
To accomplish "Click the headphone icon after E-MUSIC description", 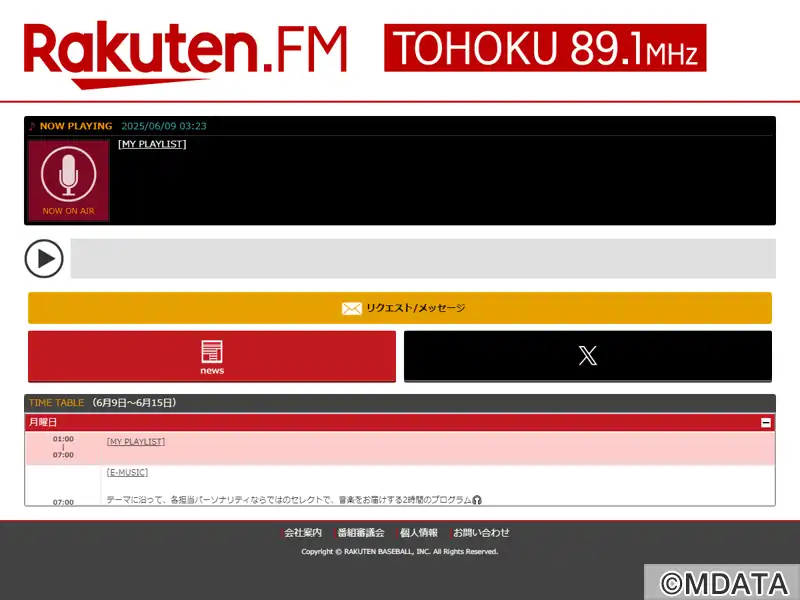I will click(477, 500).
